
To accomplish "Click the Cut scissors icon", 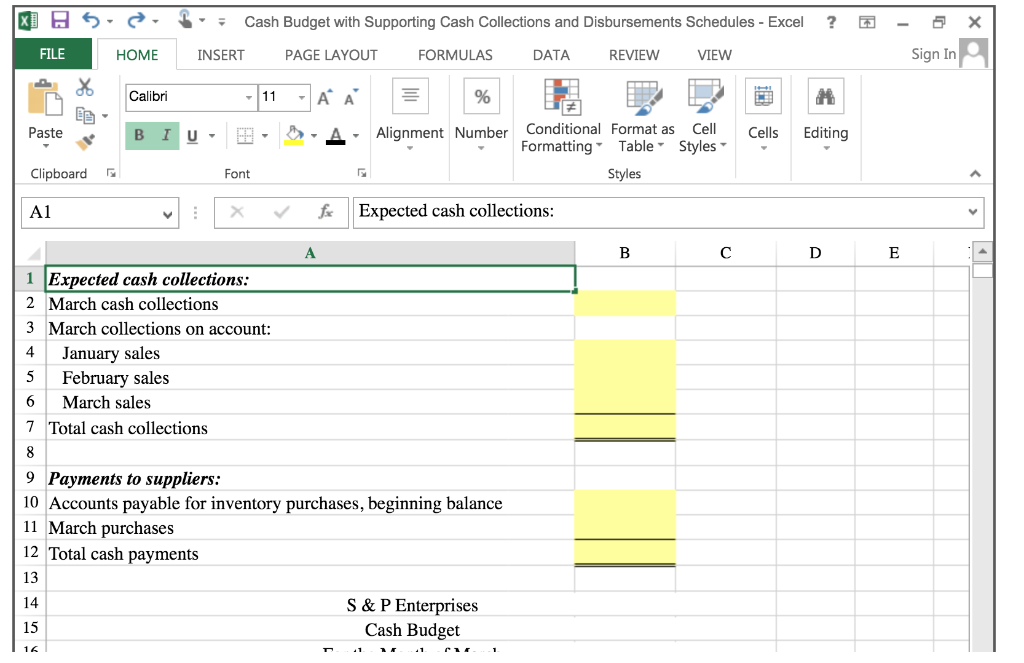I will (84, 87).
